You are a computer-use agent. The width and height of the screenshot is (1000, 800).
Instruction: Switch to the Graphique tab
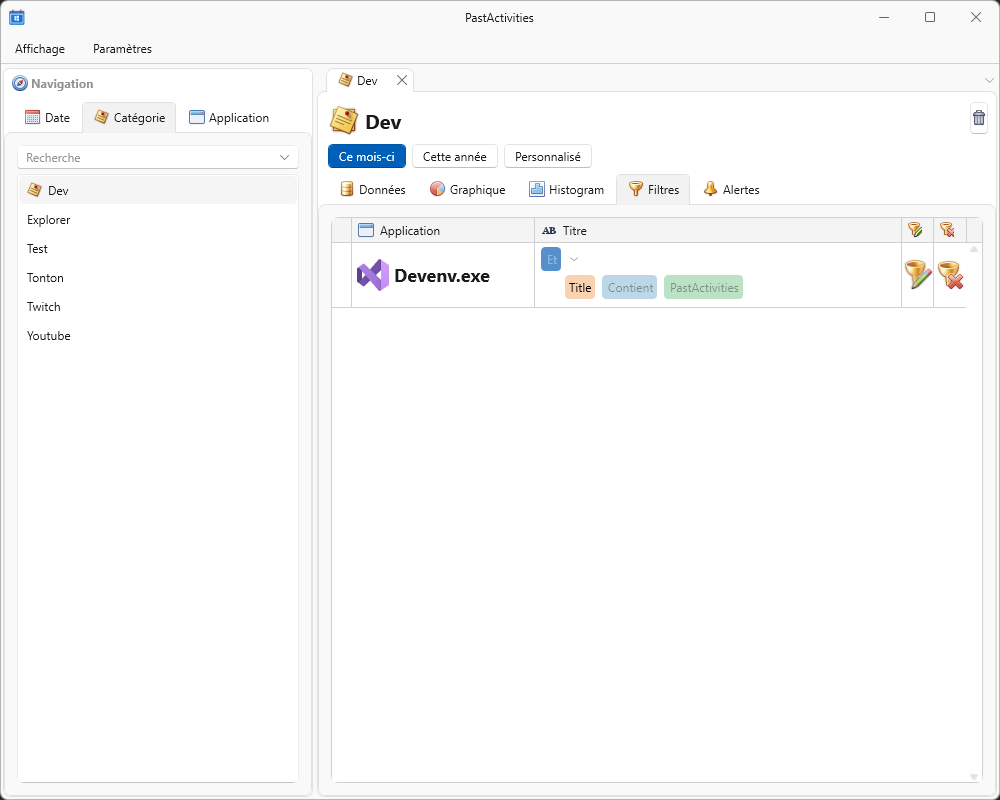tap(467, 189)
